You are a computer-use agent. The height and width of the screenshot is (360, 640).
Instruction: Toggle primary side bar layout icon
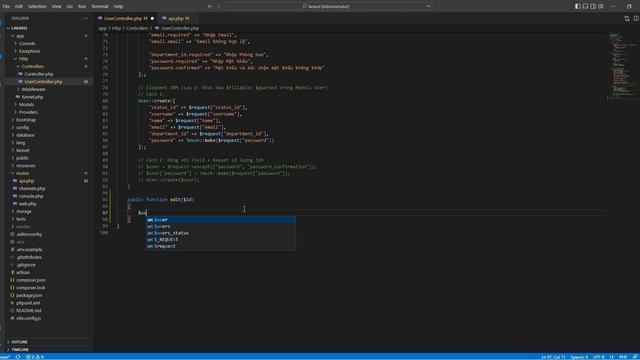pos(578,7)
